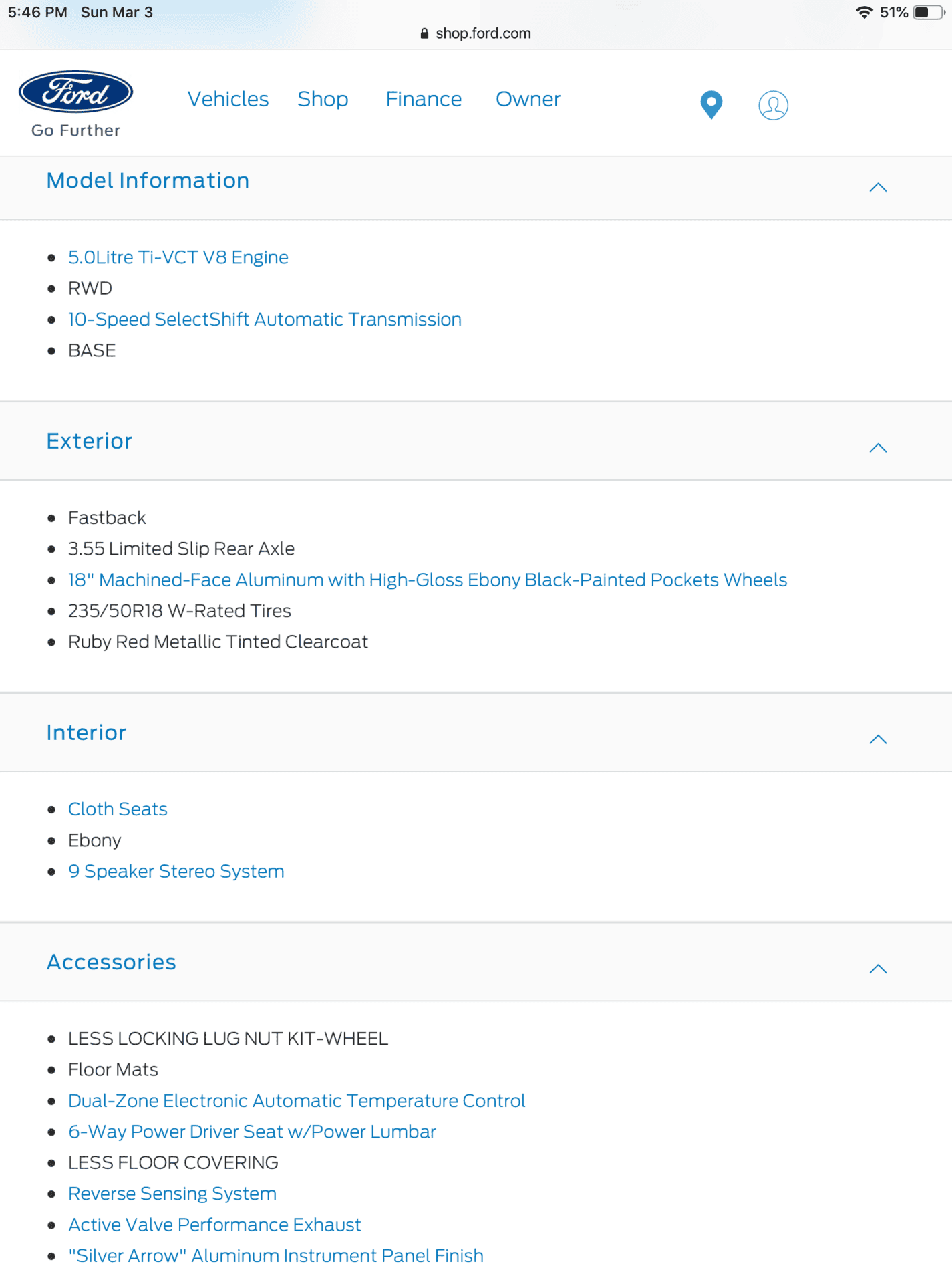Open the 5.0Litre Ti-VCT V8 Engine link
The height and width of the screenshot is (1270, 952).
point(178,257)
